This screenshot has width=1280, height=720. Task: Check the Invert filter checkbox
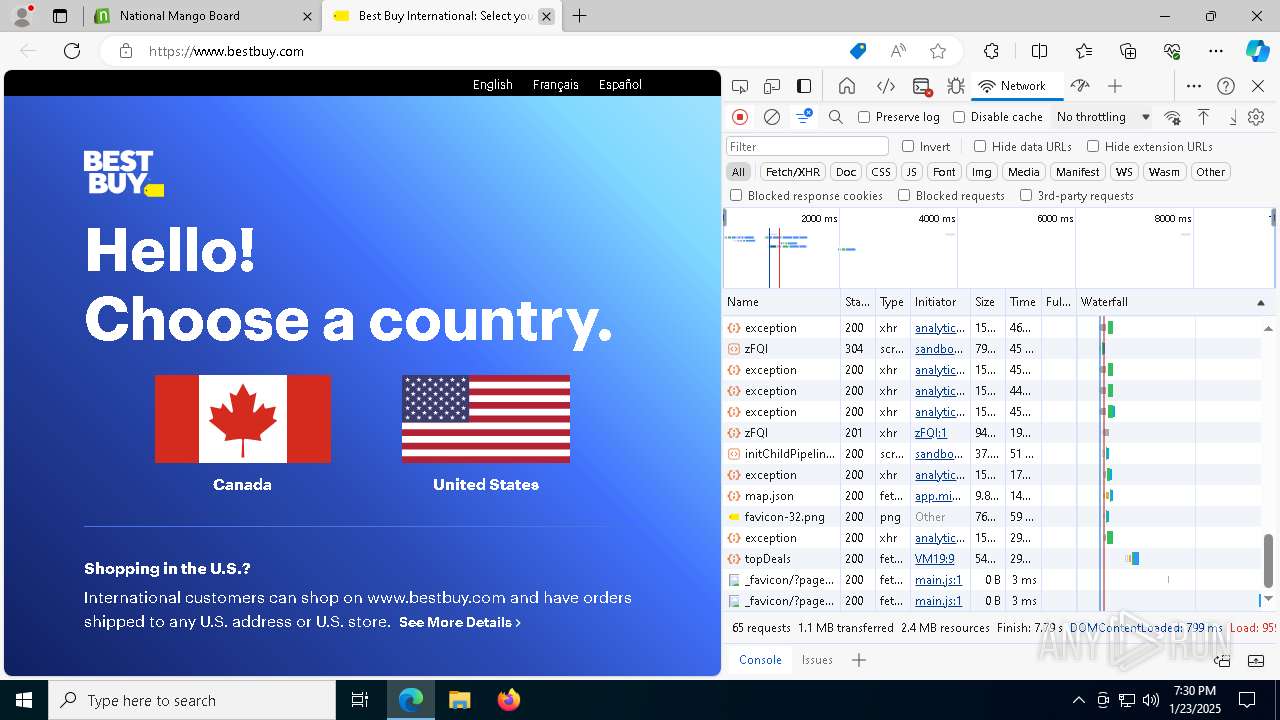908,146
